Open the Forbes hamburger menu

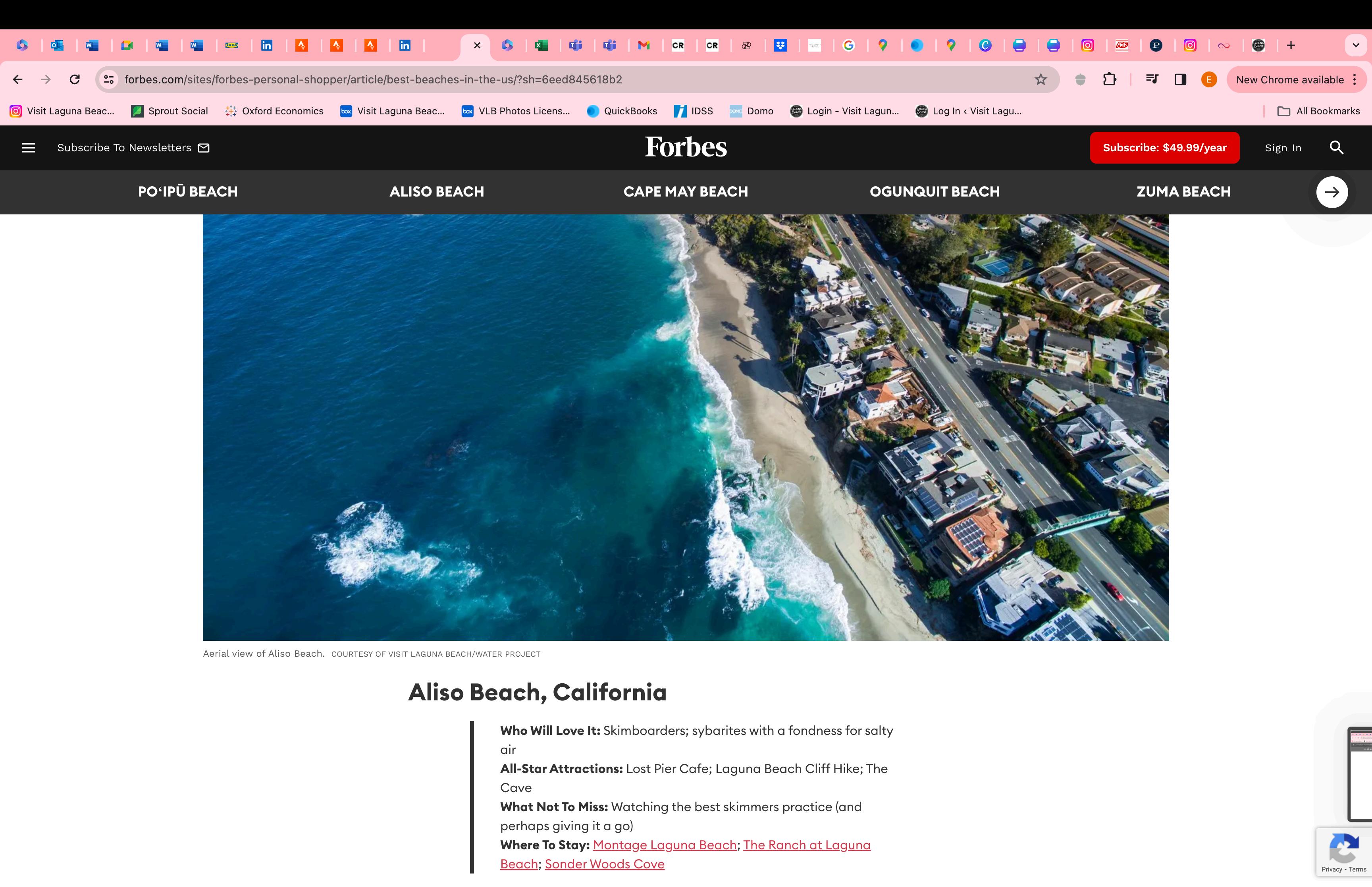coord(28,148)
